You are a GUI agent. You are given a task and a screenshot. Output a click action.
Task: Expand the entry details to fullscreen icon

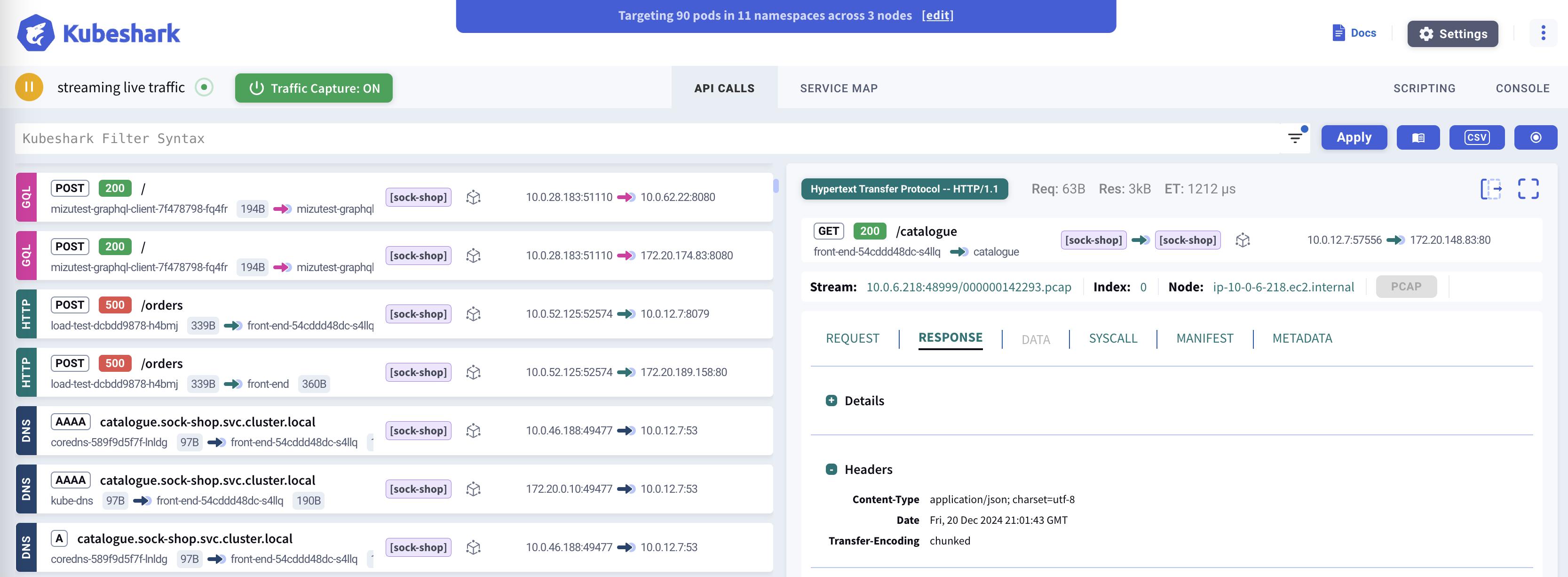[x=1528, y=189]
